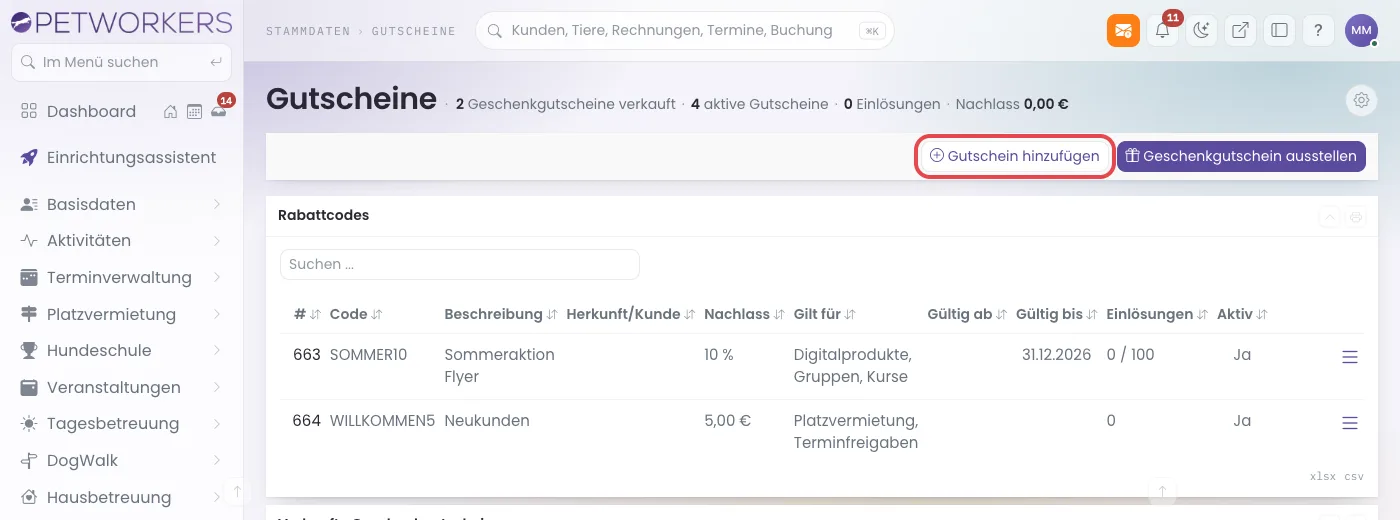This screenshot has width=1400, height=520.
Task: Click scroll-to-top arrow in sidebar
Action: [237, 491]
